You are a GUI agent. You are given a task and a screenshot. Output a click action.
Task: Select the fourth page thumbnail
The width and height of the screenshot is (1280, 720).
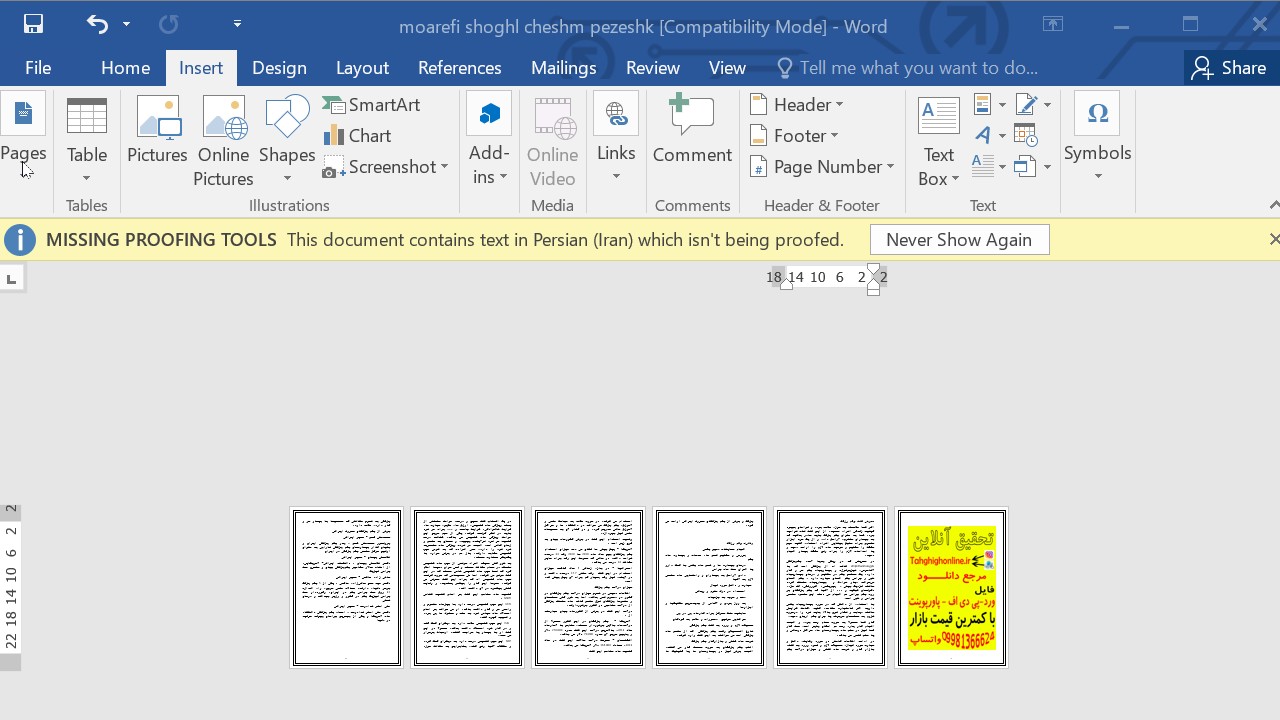710,587
